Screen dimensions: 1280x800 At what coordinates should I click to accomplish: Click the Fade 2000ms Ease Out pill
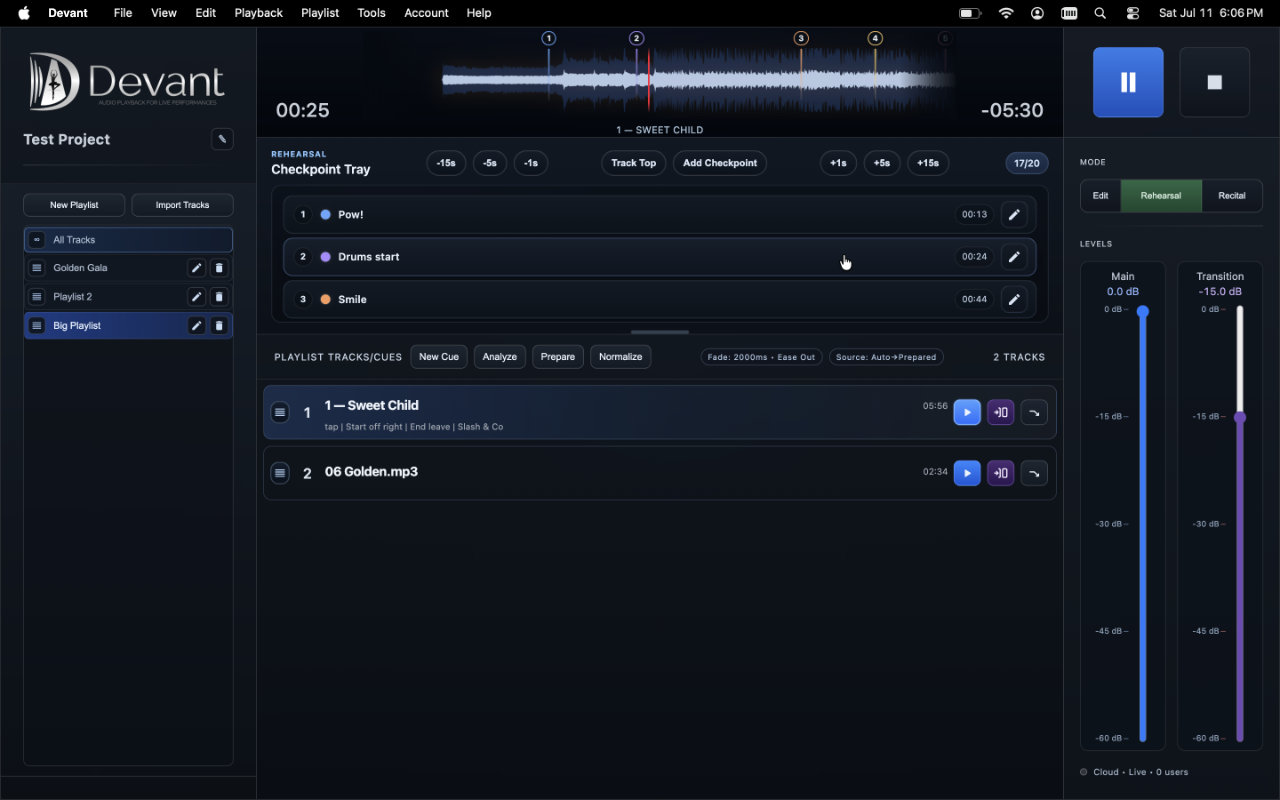tap(761, 357)
